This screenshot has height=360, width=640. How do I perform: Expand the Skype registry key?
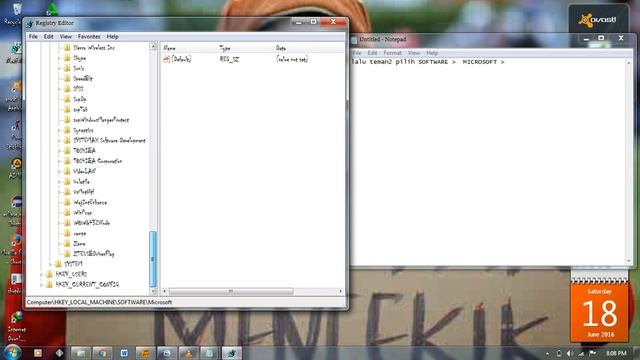[x=59, y=58]
